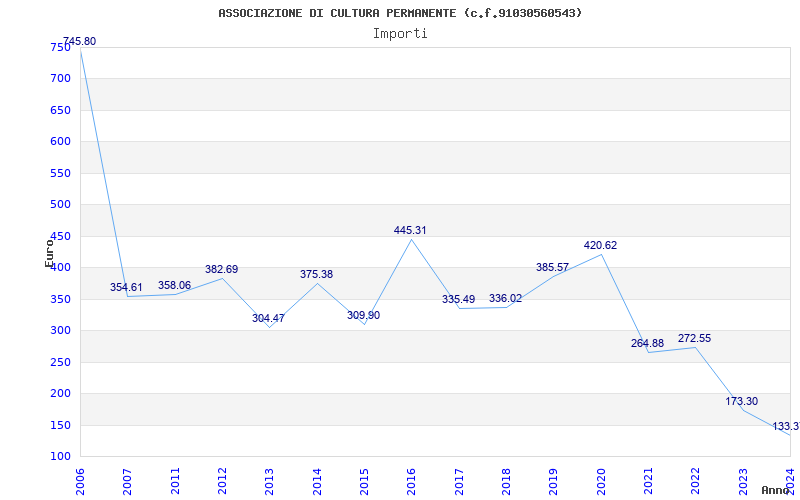The width and height of the screenshot is (800, 500).
Task: Click the 354.61 data label
Action: point(126,287)
